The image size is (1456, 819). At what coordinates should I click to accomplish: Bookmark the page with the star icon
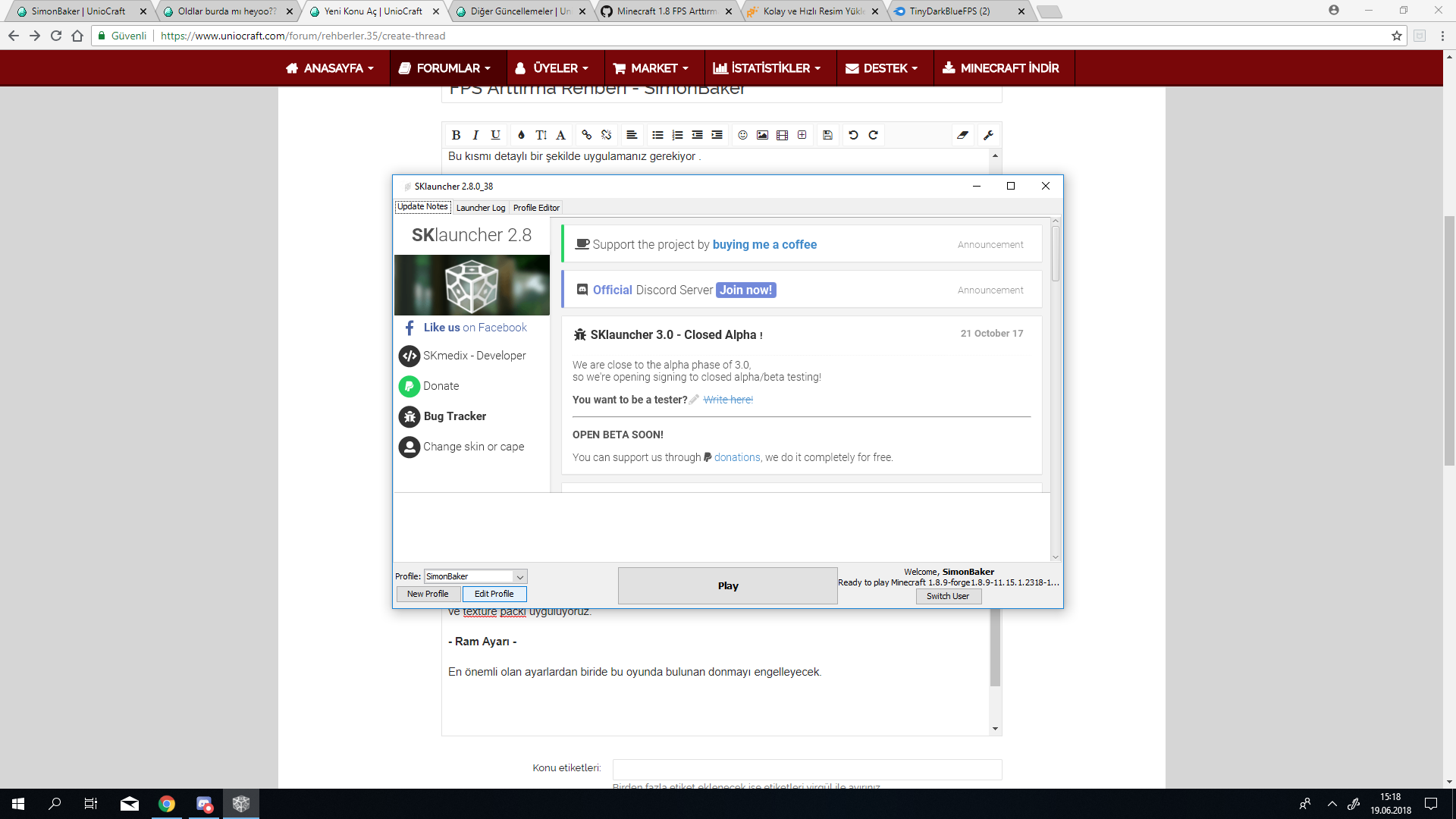pos(1396,36)
